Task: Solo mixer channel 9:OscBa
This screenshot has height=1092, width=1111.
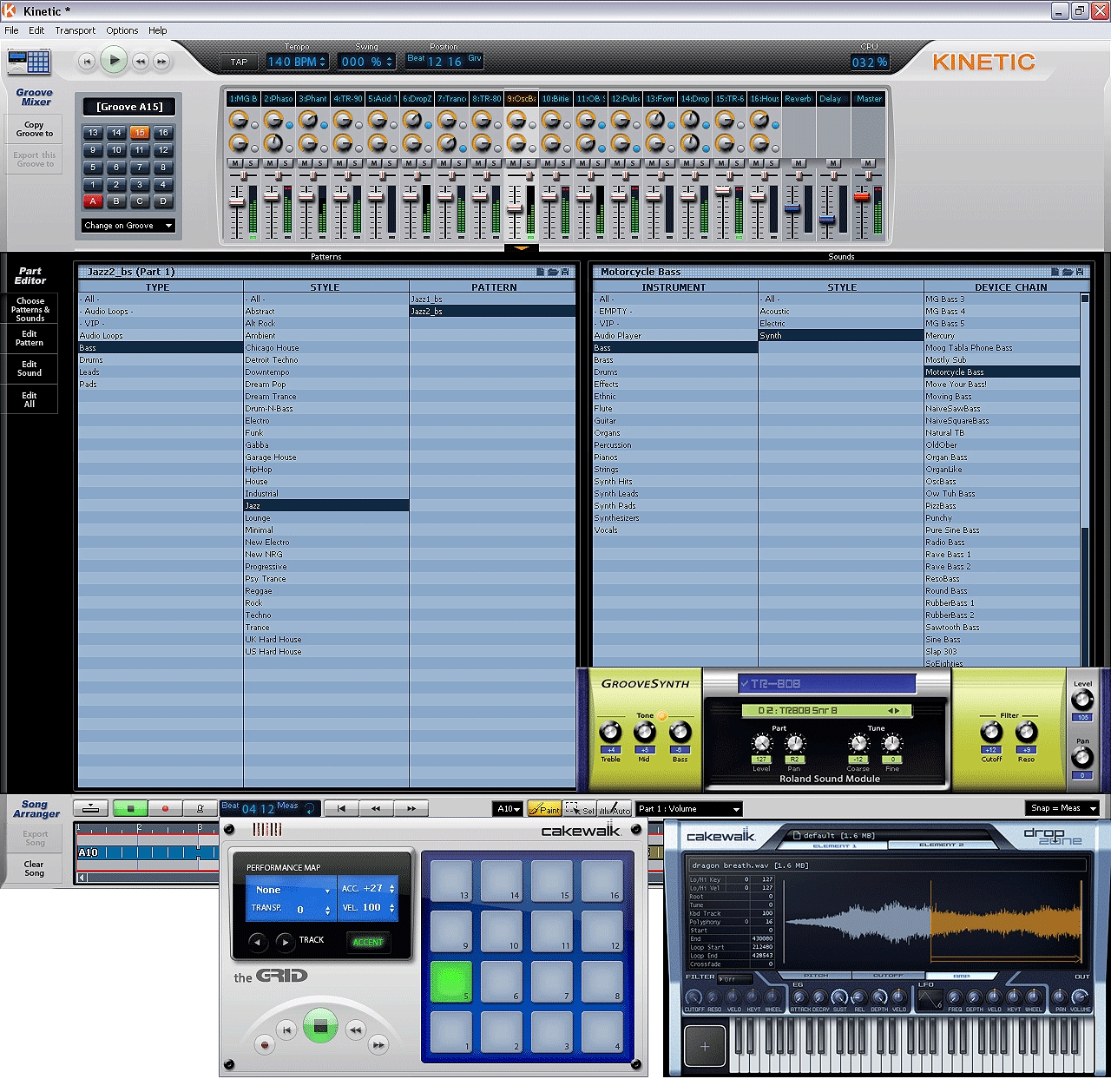Action: 529,163
